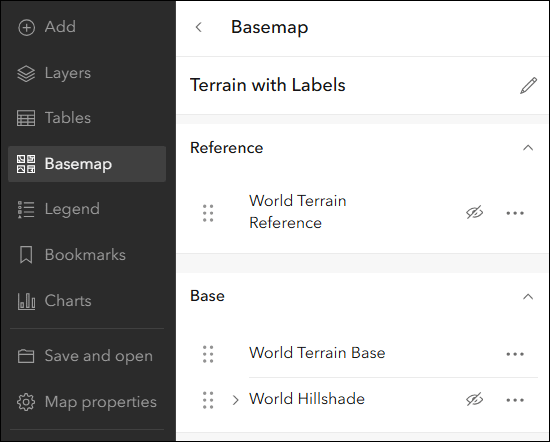
Task: Open Bookmarks from the sidebar
Action: (x=87, y=255)
